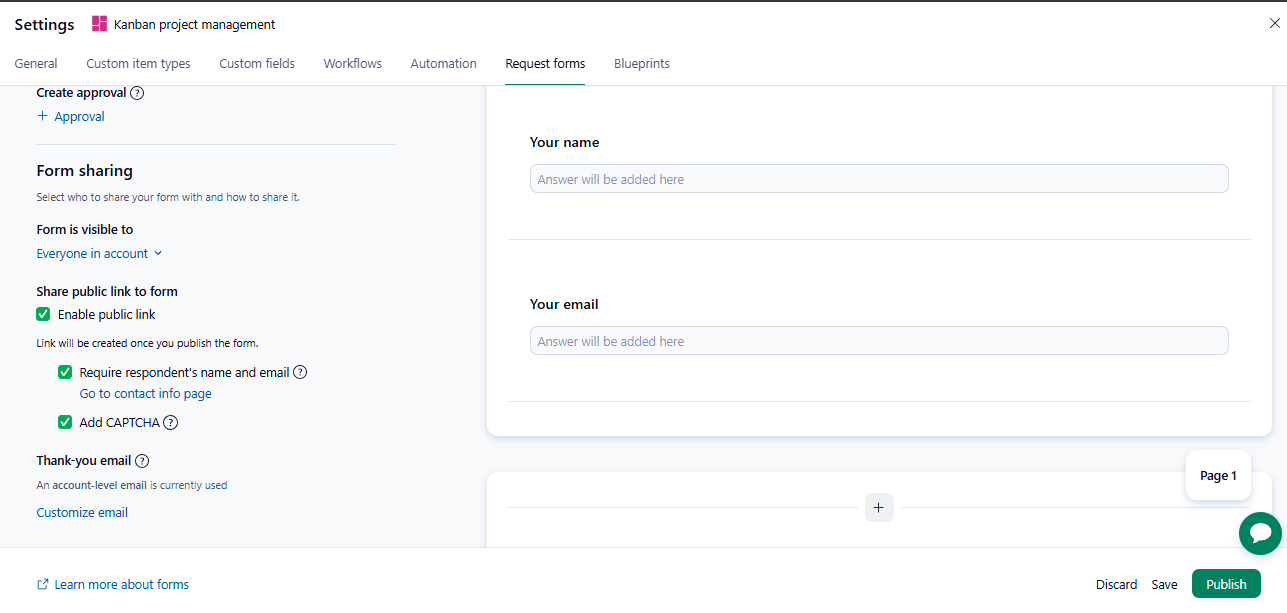Publish the form
Image resolution: width=1287 pixels, height=613 pixels.
[x=1226, y=584]
